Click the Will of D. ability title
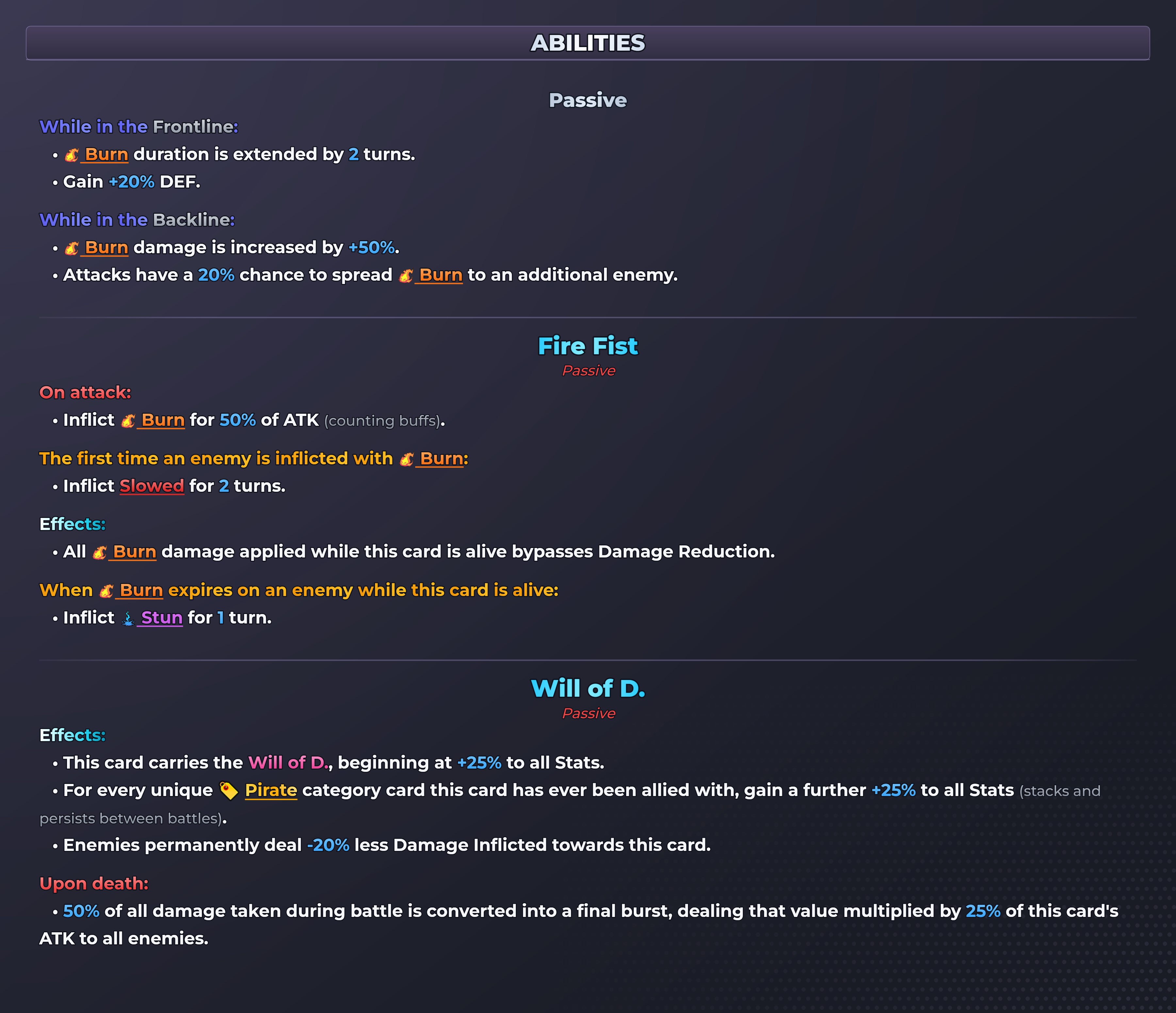Viewport: 1176px width, 1013px height. click(x=588, y=688)
